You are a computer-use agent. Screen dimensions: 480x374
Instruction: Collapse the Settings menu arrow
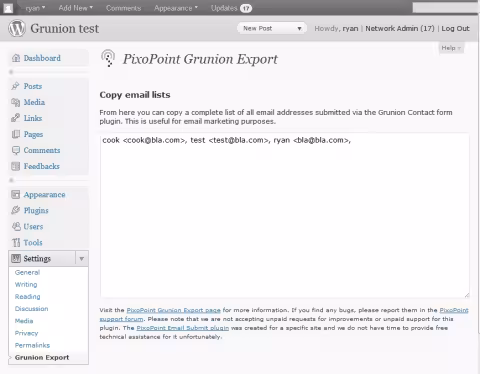click(x=82, y=259)
